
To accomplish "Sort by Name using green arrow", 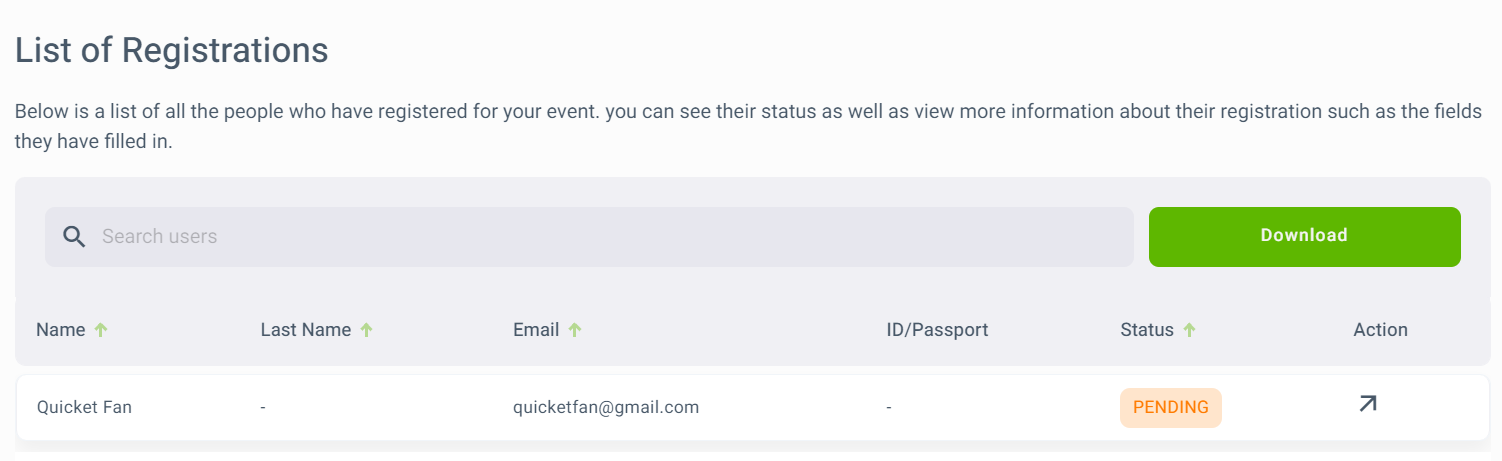I will pyautogui.click(x=100, y=330).
